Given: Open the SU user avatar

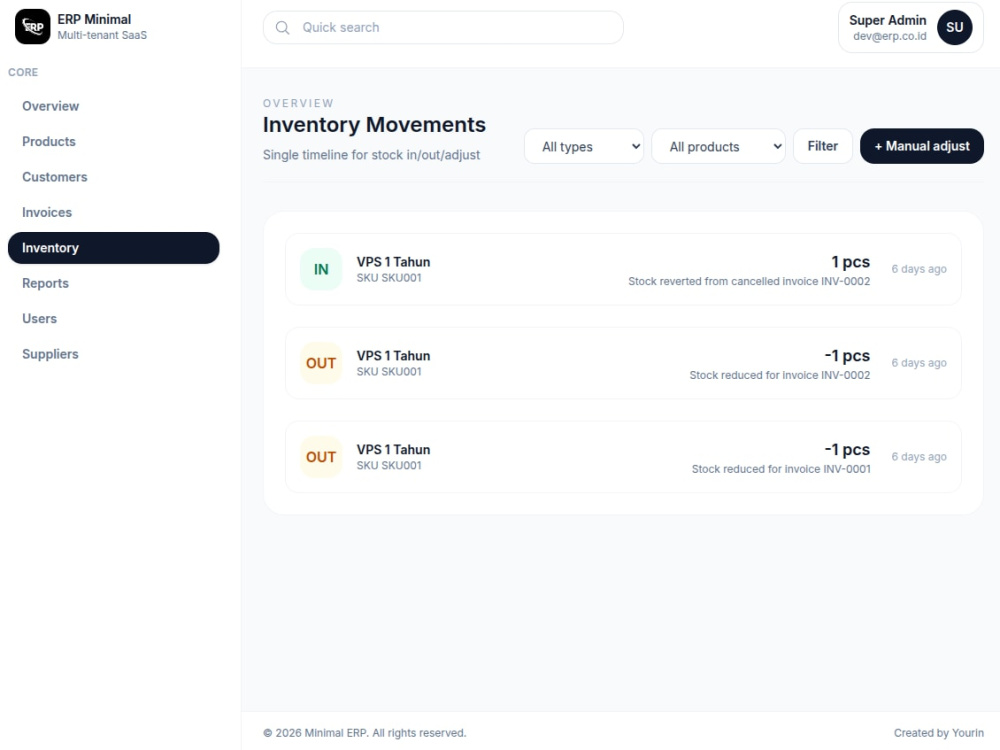Looking at the screenshot, I should pos(954,27).
